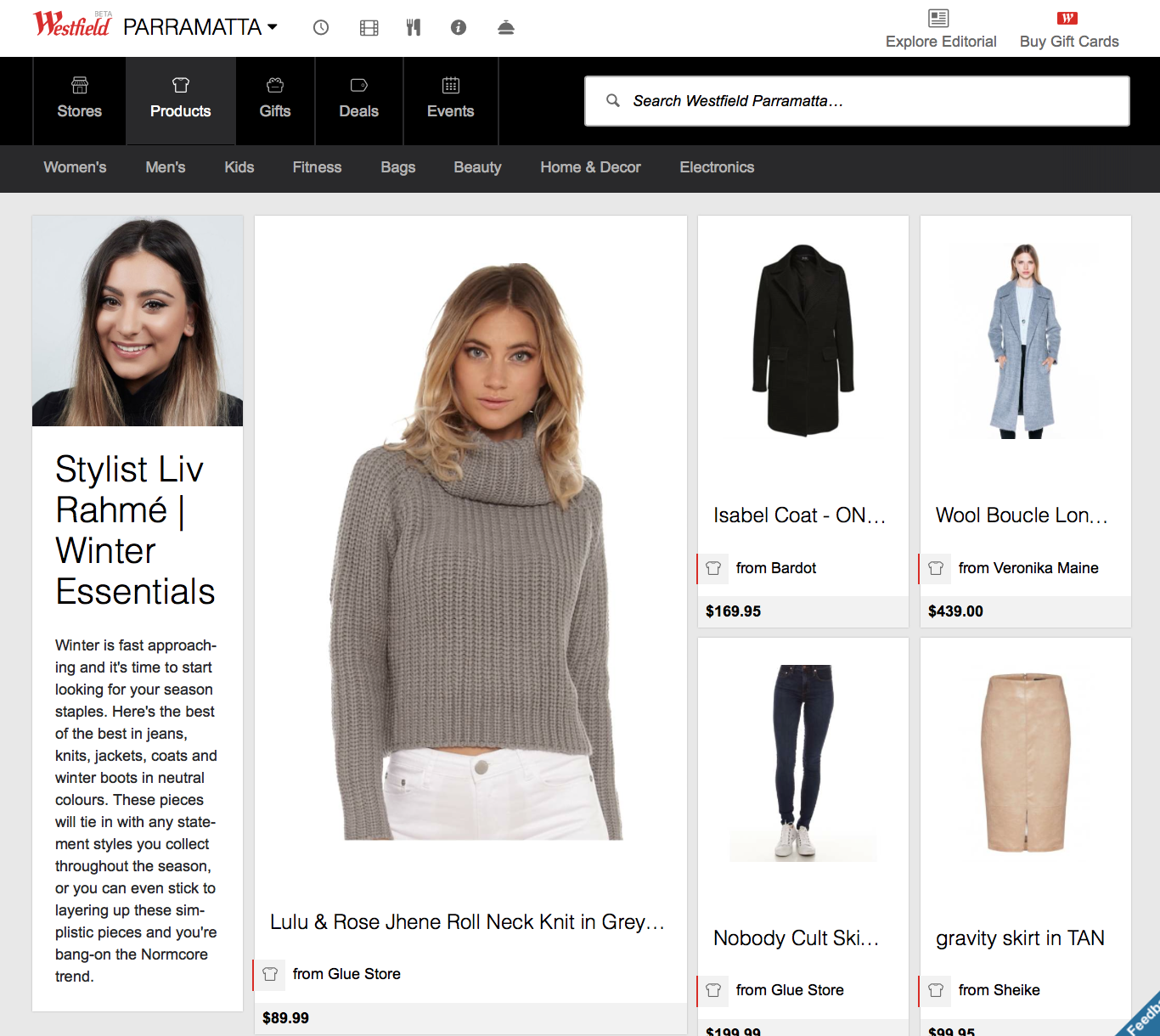
Task: Open stylist Liv Rahmé portrait photo
Action: tap(138, 321)
